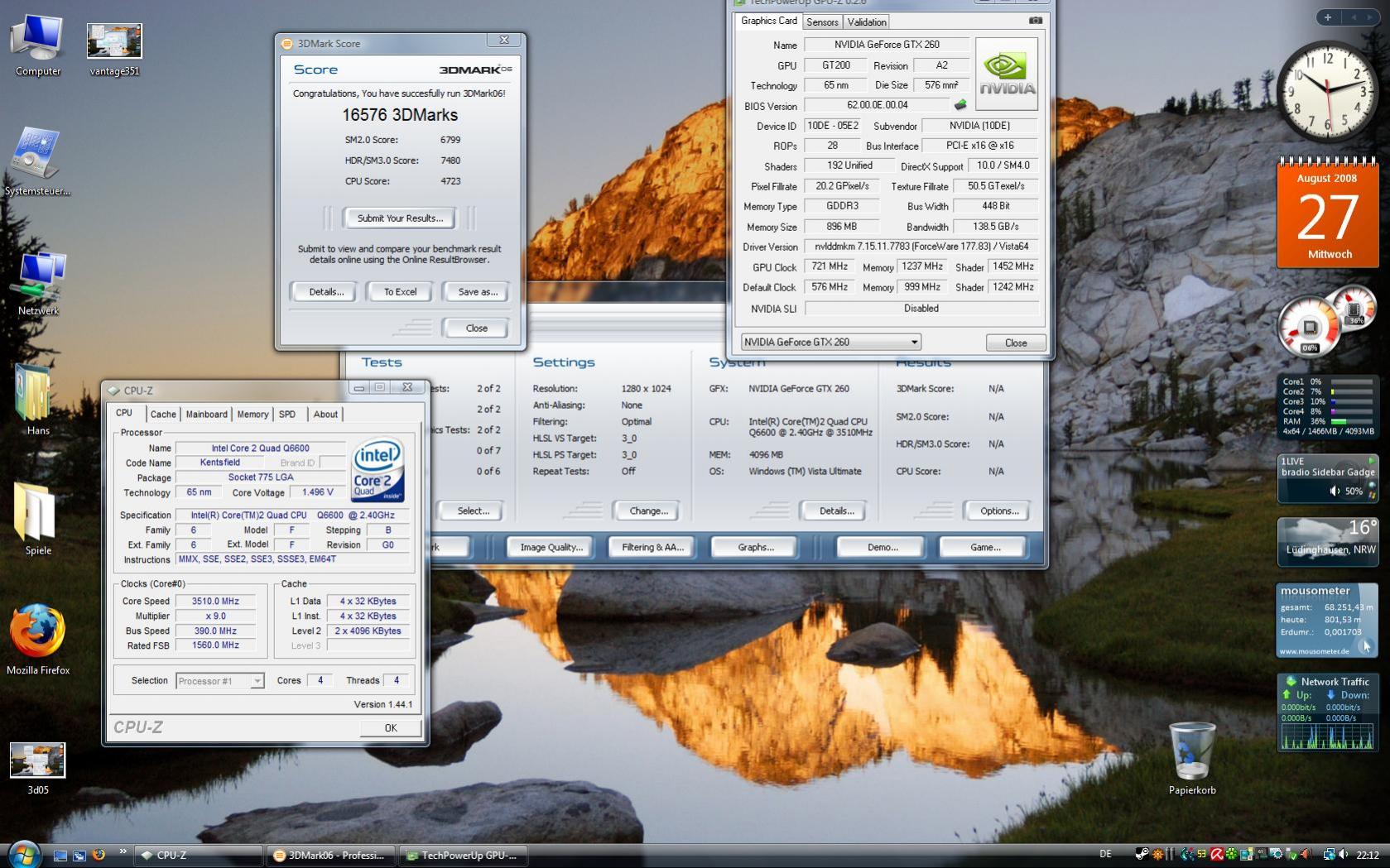This screenshot has height=868, width=1390.
Task: Close the 3DMark Score dialog with Close button
Action: (477, 328)
